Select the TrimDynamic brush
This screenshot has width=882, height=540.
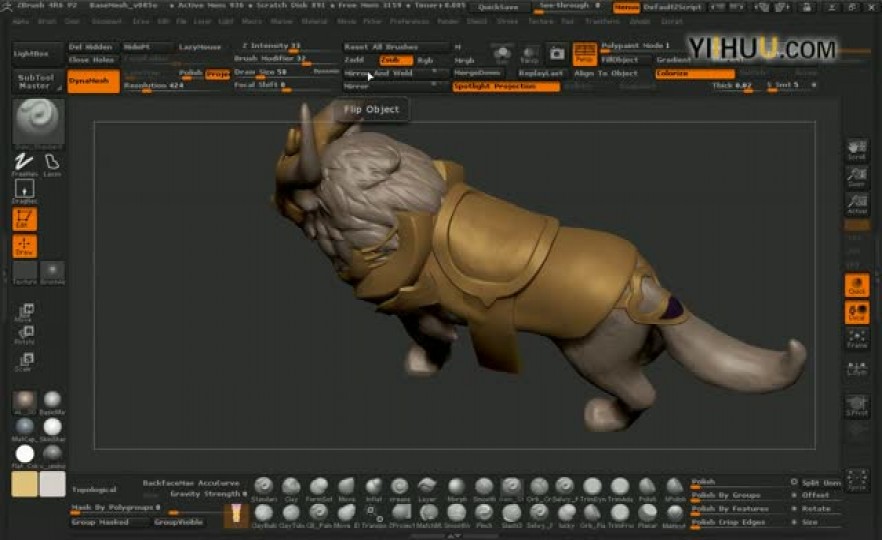click(592, 488)
